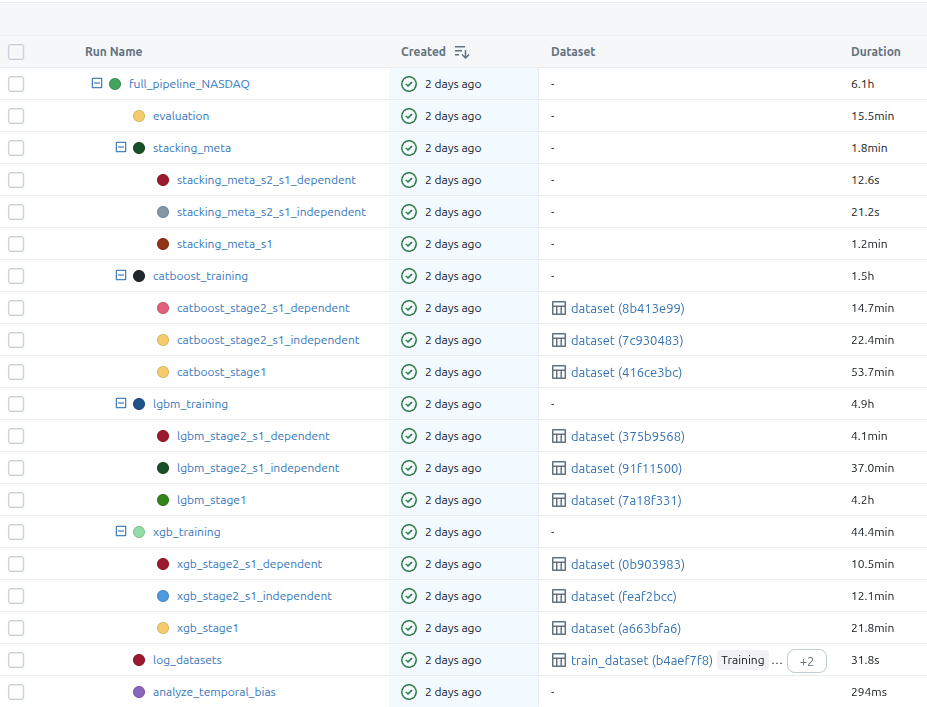Click the table icon next to train_dataset
The image size is (927, 707).
pyautogui.click(x=559, y=660)
